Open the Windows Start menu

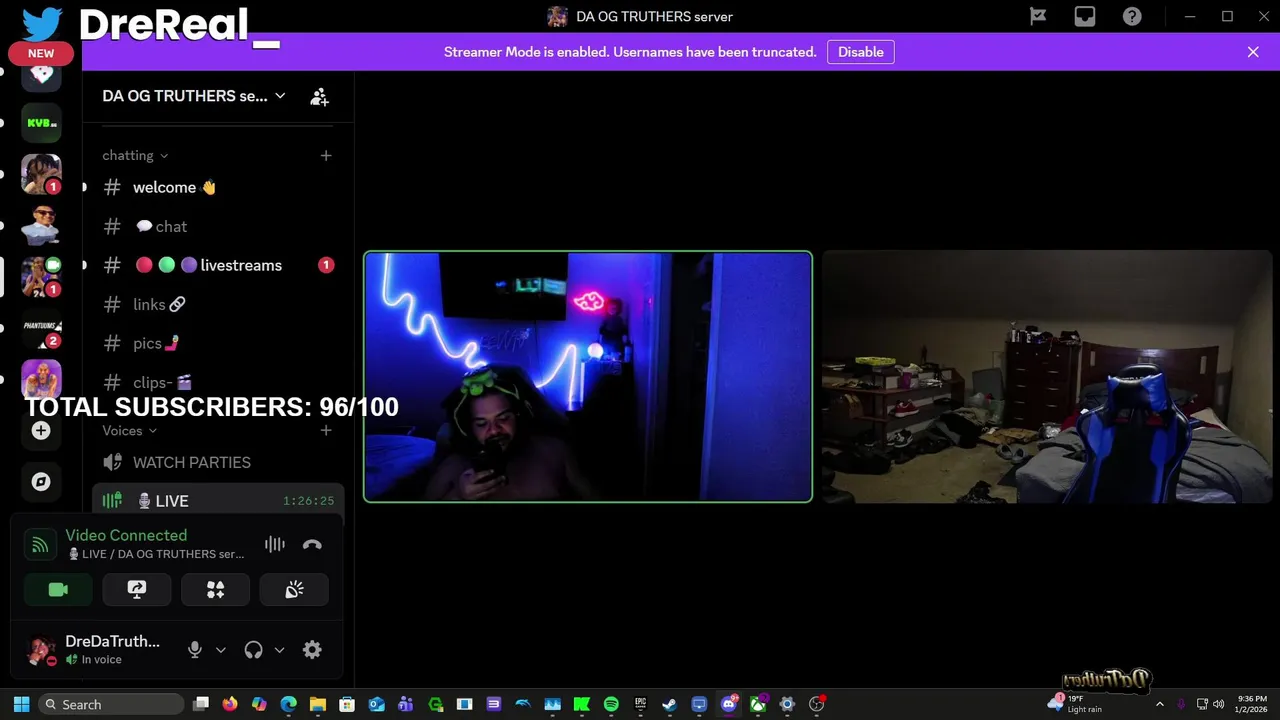pyautogui.click(x=21, y=704)
